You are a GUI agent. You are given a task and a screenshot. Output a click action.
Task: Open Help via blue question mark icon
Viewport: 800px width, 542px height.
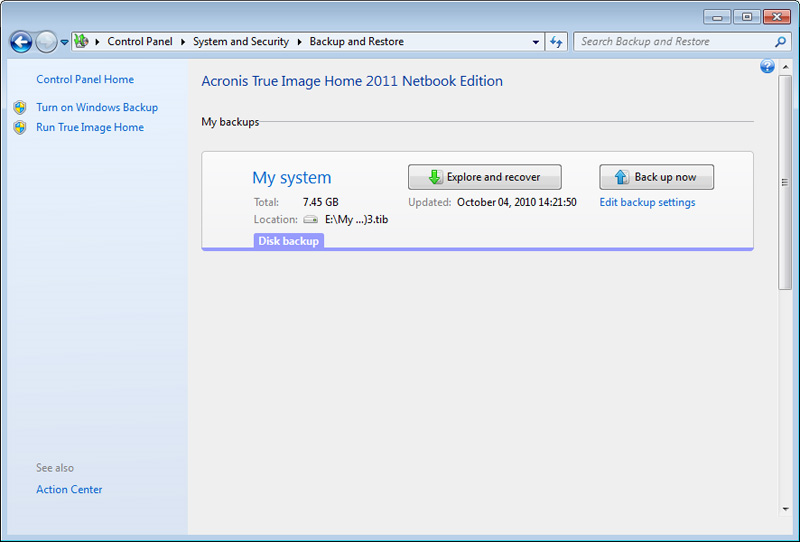(x=767, y=66)
